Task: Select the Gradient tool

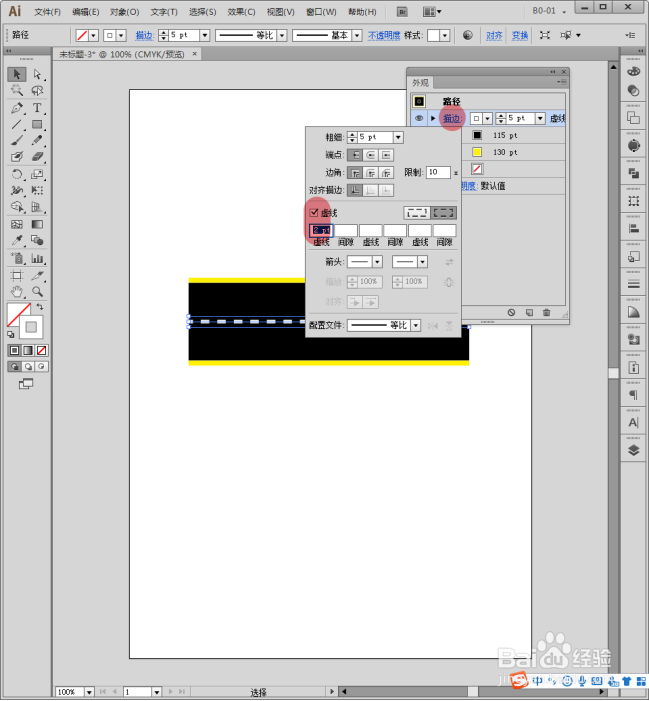Action: (37, 224)
